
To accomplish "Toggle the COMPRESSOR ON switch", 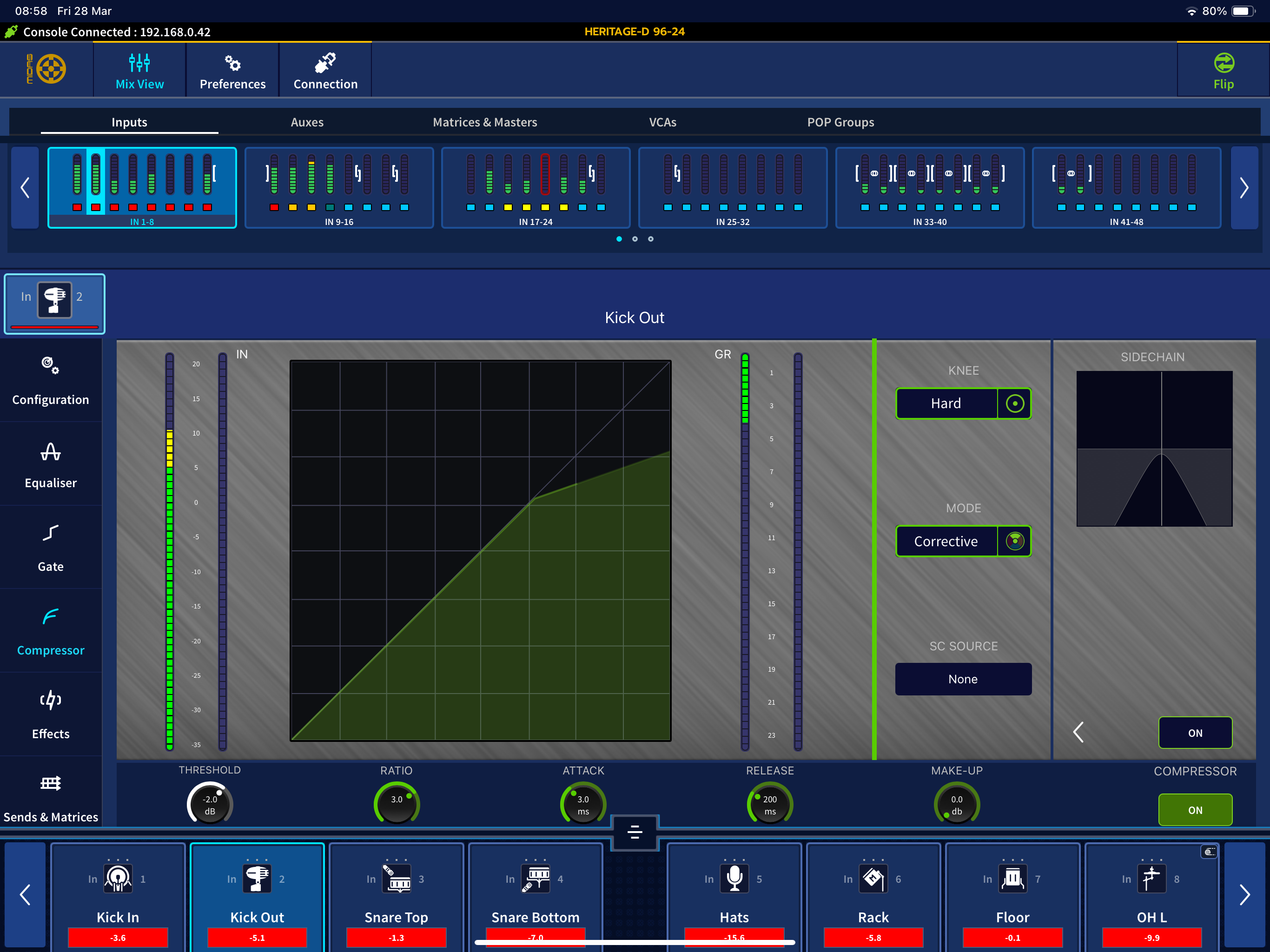I will click(1195, 810).
